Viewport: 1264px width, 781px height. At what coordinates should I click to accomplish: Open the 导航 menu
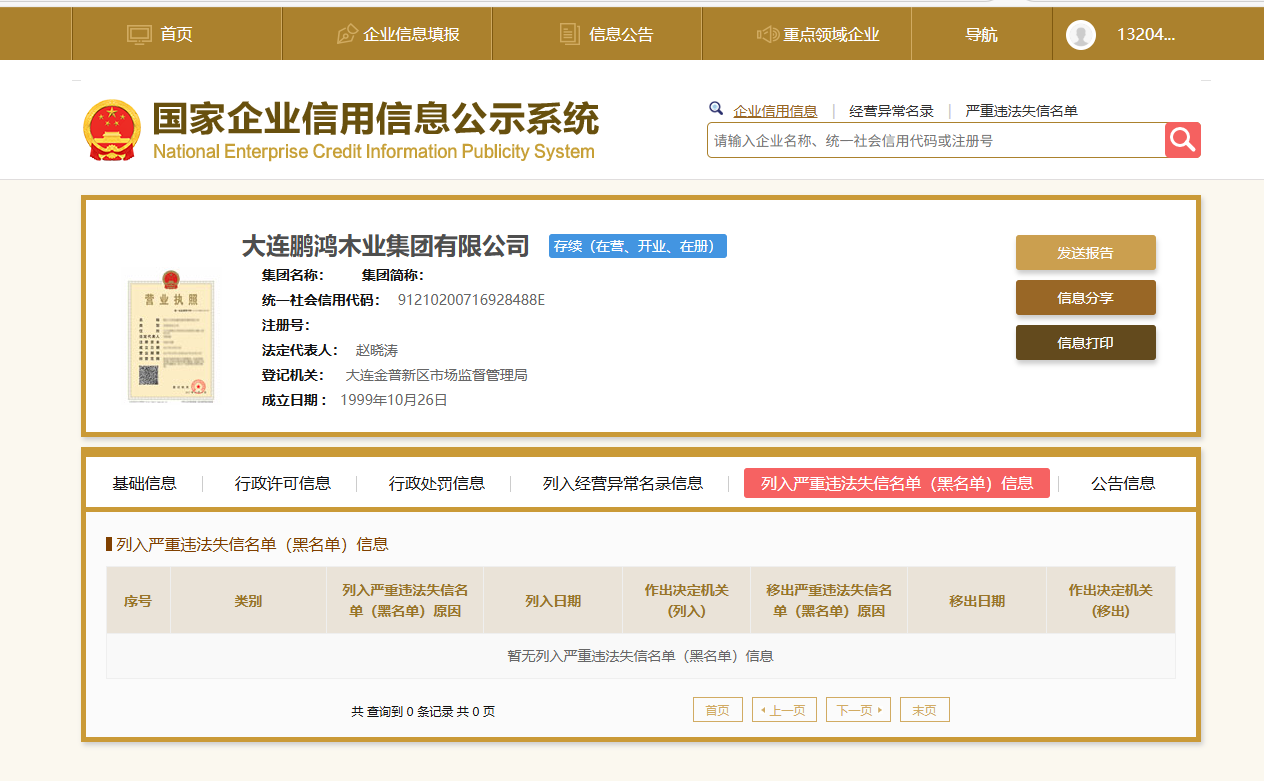(981, 35)
